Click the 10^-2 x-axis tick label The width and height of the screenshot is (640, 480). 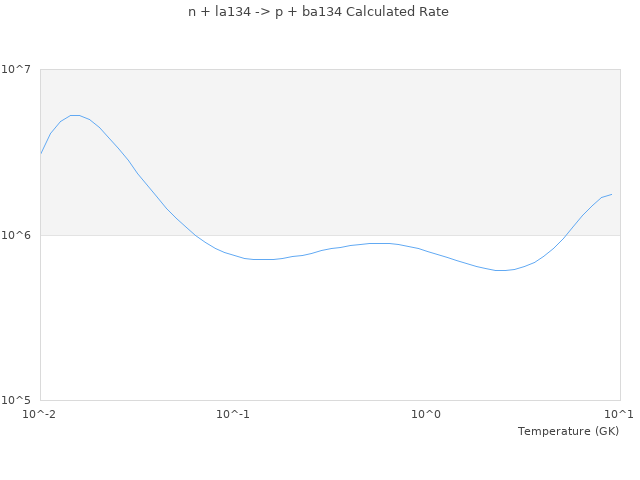point(41,415)
